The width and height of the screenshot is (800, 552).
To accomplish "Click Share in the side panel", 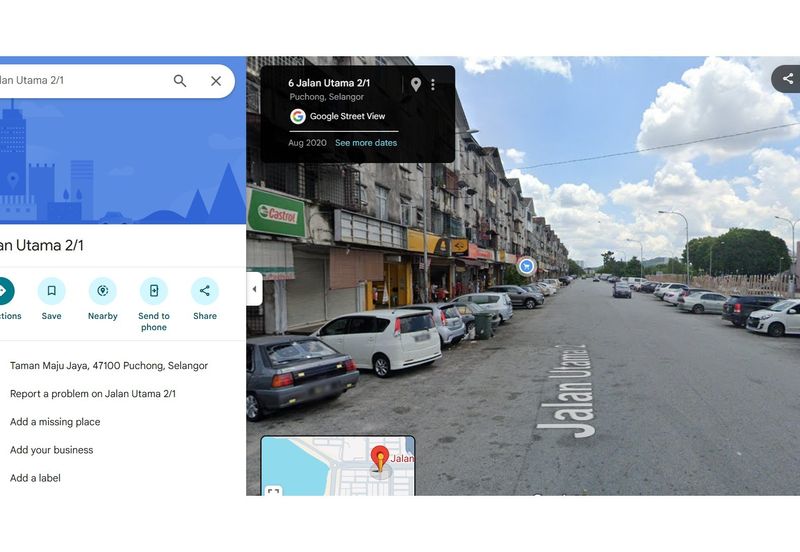I will click(205, 291).
